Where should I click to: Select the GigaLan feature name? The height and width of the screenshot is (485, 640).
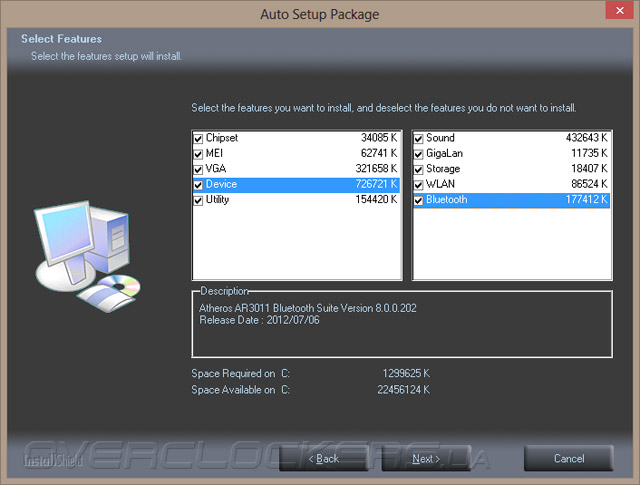pos(444,153)
